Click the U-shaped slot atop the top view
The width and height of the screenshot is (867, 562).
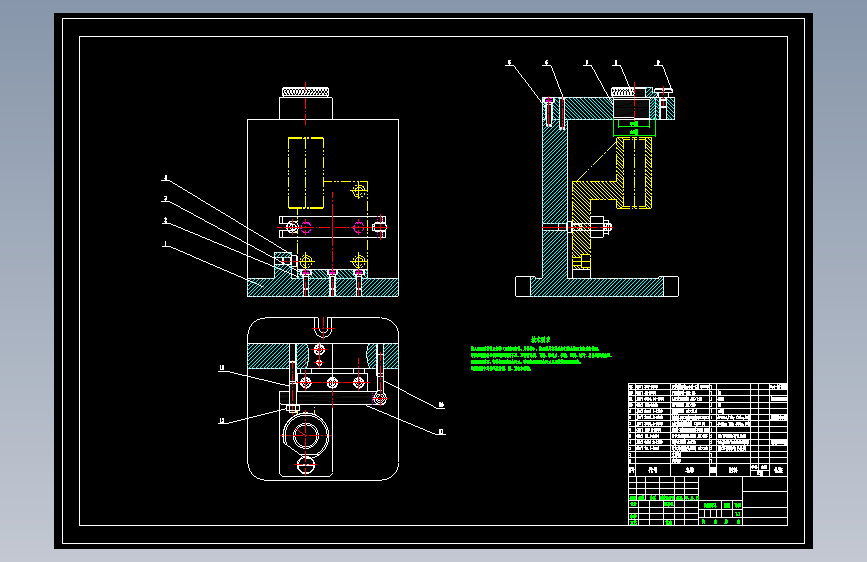click(x=323, y=327)
